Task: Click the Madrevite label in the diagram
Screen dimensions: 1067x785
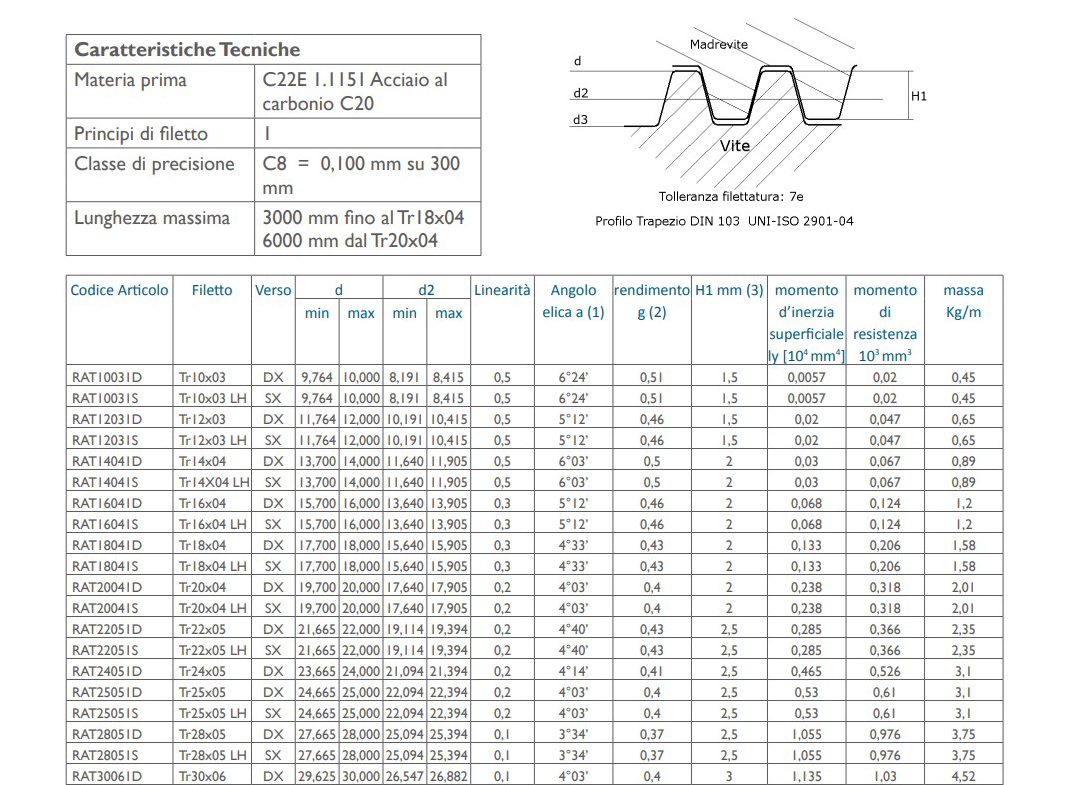Action: [x=718, y=44]
